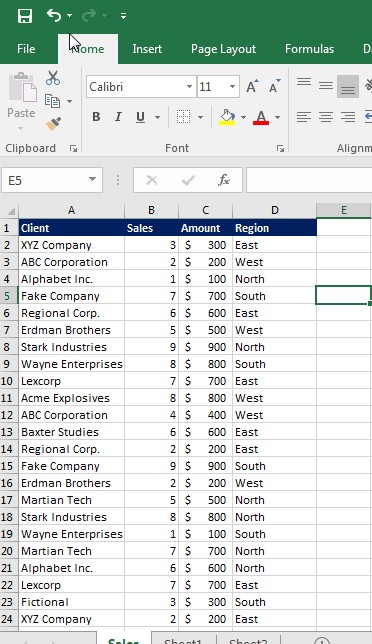Viewport: 372px width, 644px height.
Task: Expand the font name dropdown list
Action: coord(189,87)
